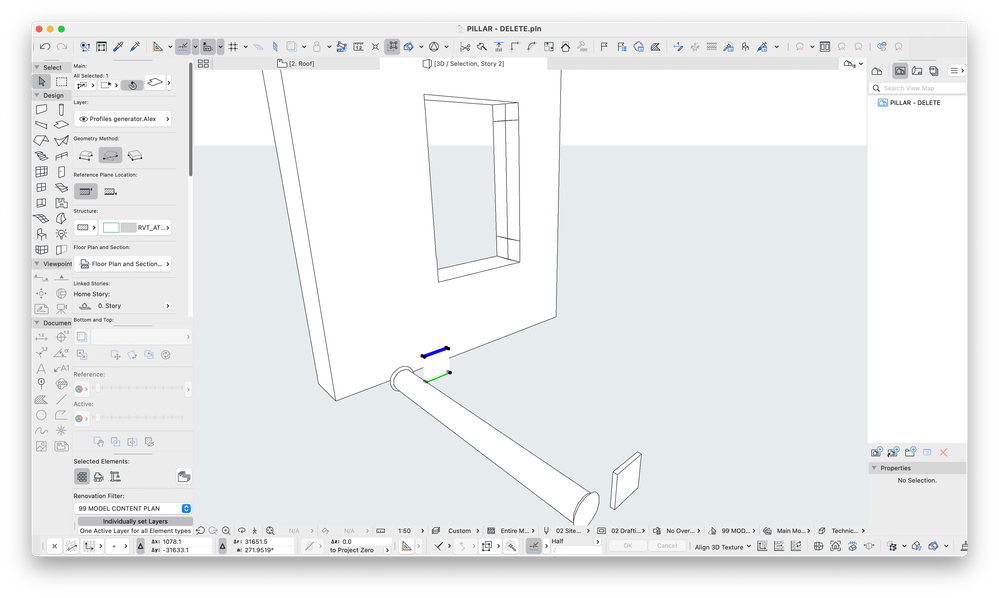Open the Layout Book tab in Navigator
Screen dimensions: 999x598
[917, 71]
